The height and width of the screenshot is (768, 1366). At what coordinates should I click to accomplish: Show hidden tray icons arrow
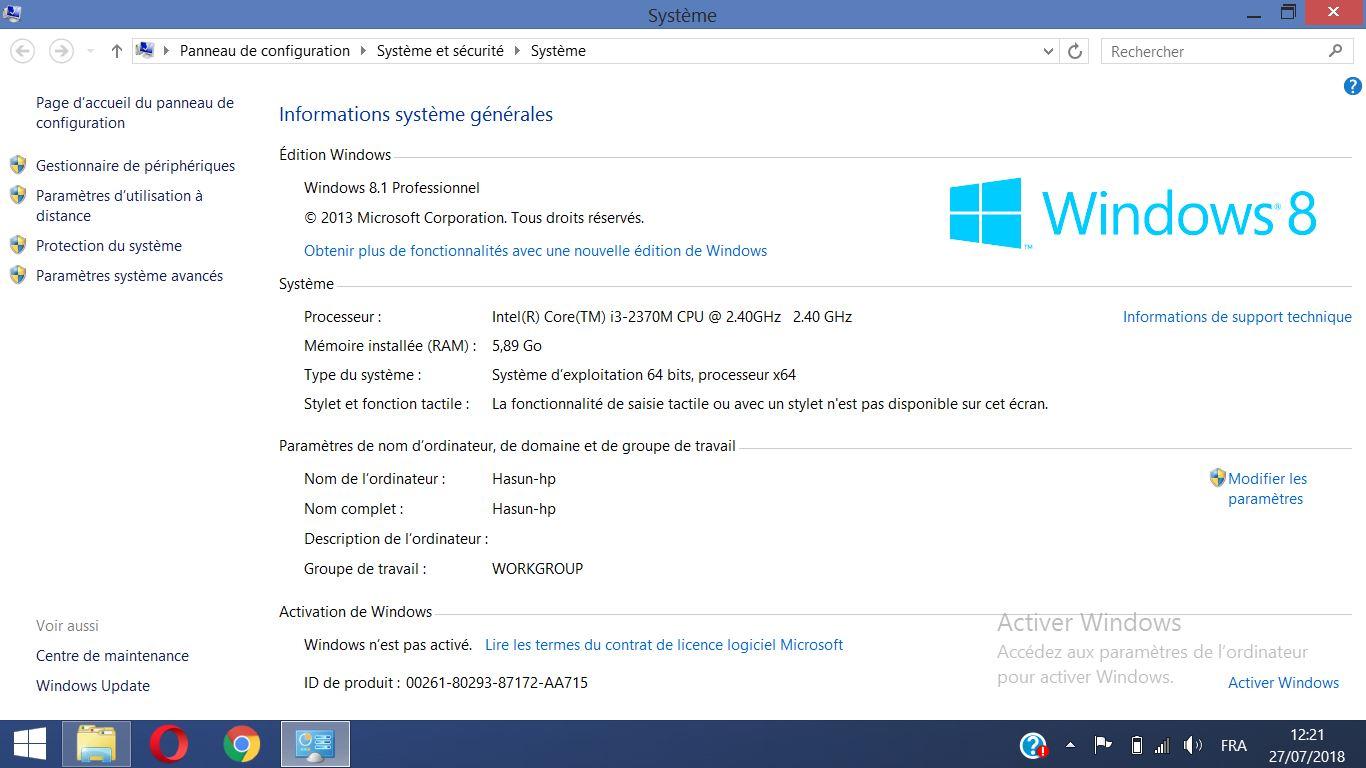point(1070,745)
